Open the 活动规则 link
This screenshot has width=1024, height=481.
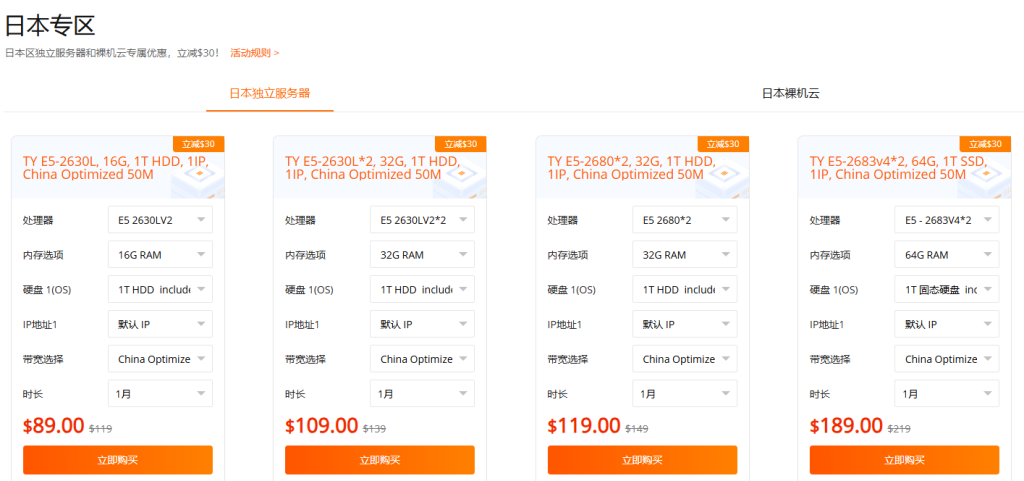(255, 53)
